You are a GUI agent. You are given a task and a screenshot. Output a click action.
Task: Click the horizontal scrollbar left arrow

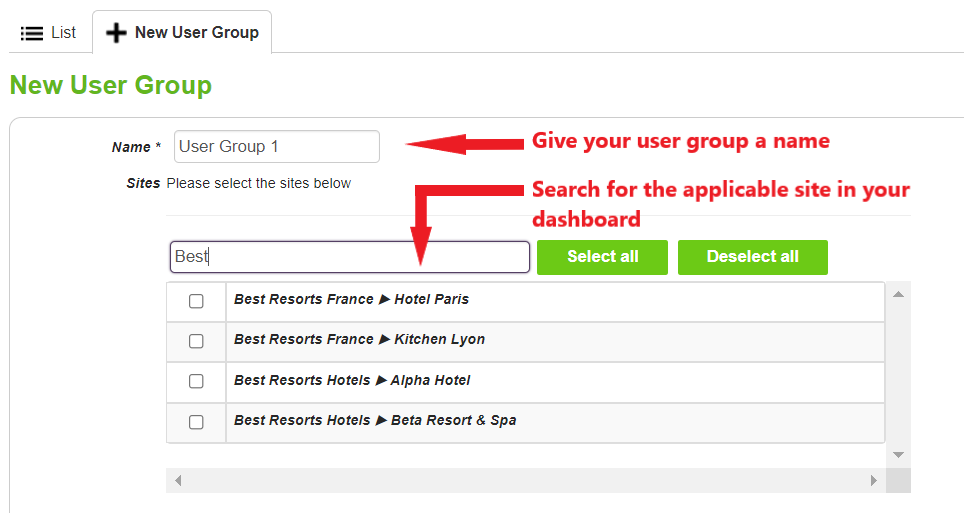(178, 481)
